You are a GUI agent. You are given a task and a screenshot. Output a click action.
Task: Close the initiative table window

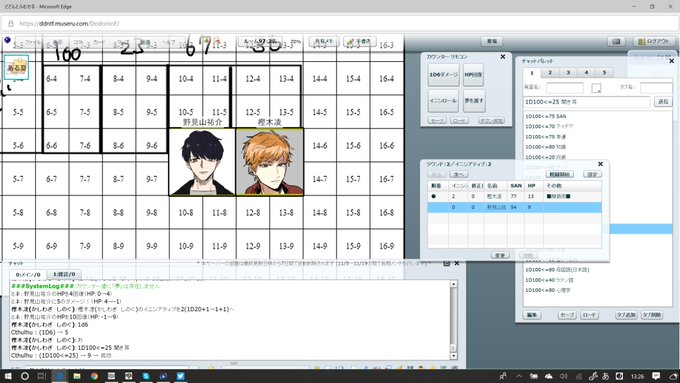tap(600, 164)
